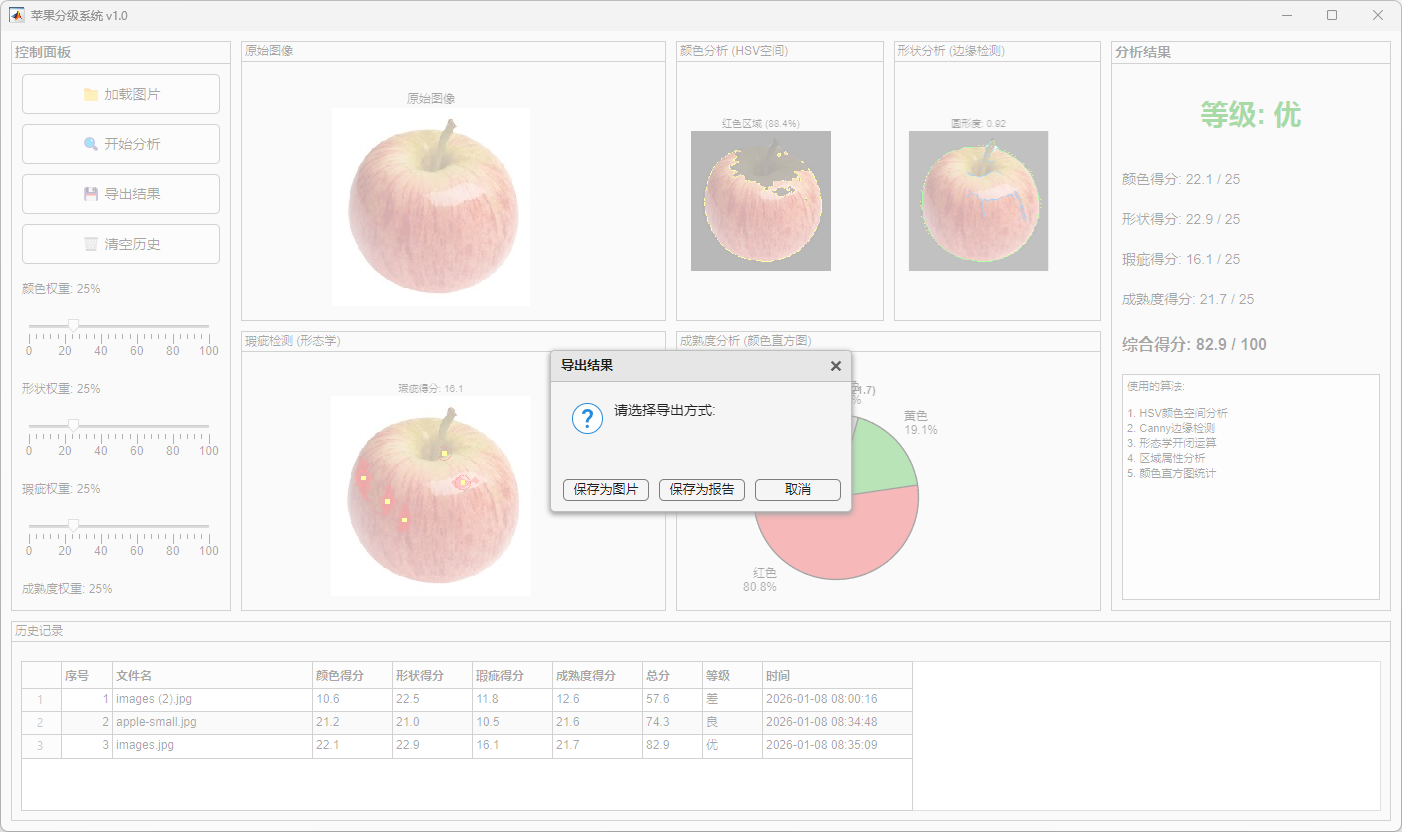Click the question mark icon in dialog
Screen dimensions: 1402x832
587,419
